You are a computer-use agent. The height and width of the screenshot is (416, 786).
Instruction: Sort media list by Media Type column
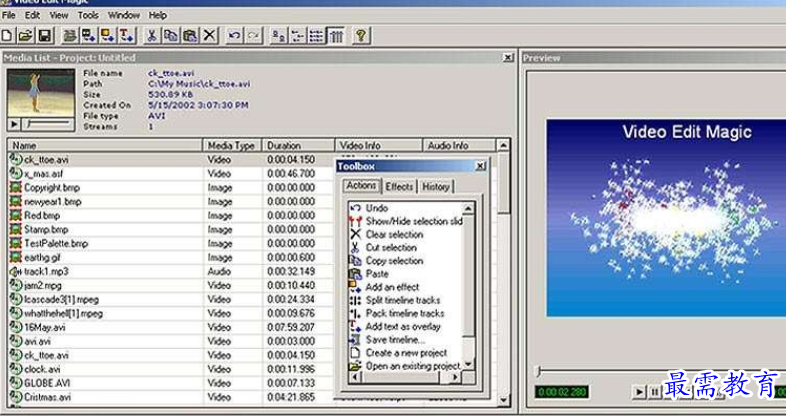tap(232, 145)
